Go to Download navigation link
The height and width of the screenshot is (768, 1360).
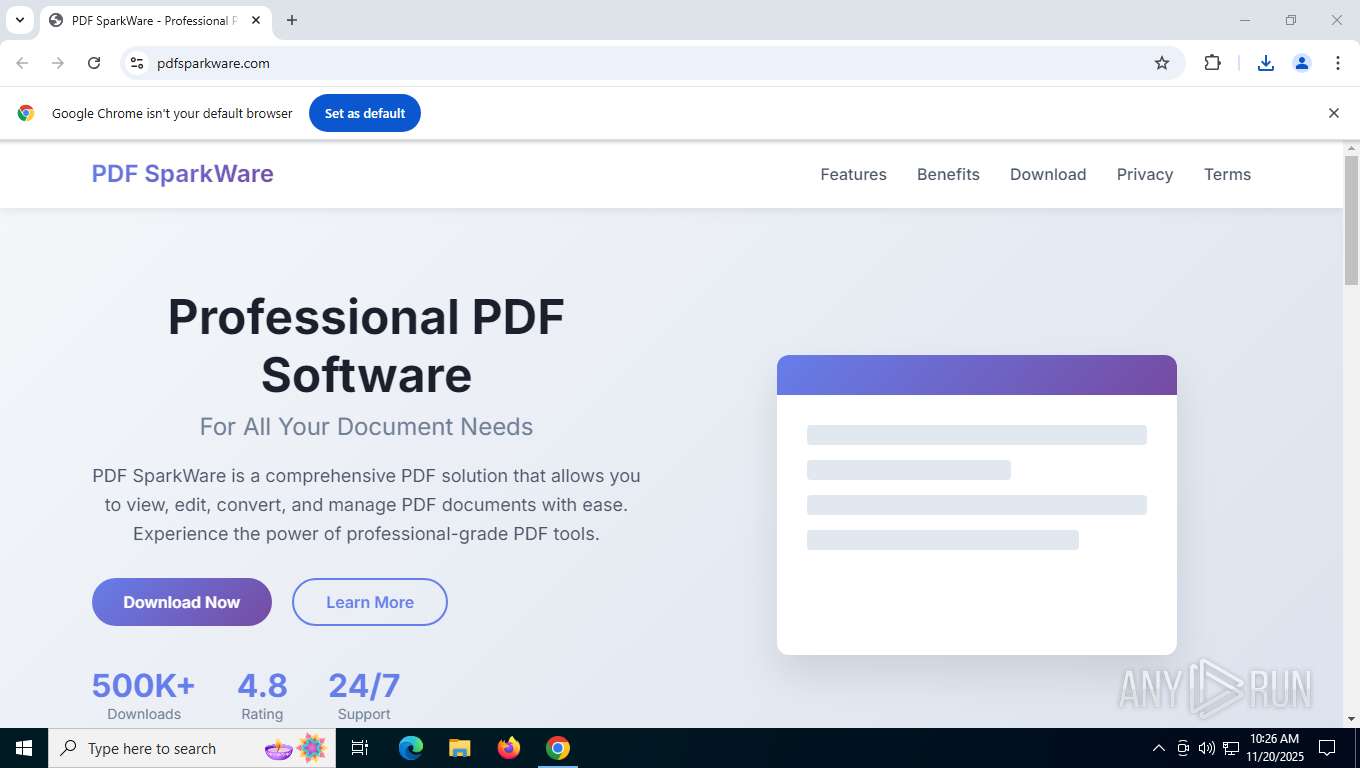tap(1048, 174)
